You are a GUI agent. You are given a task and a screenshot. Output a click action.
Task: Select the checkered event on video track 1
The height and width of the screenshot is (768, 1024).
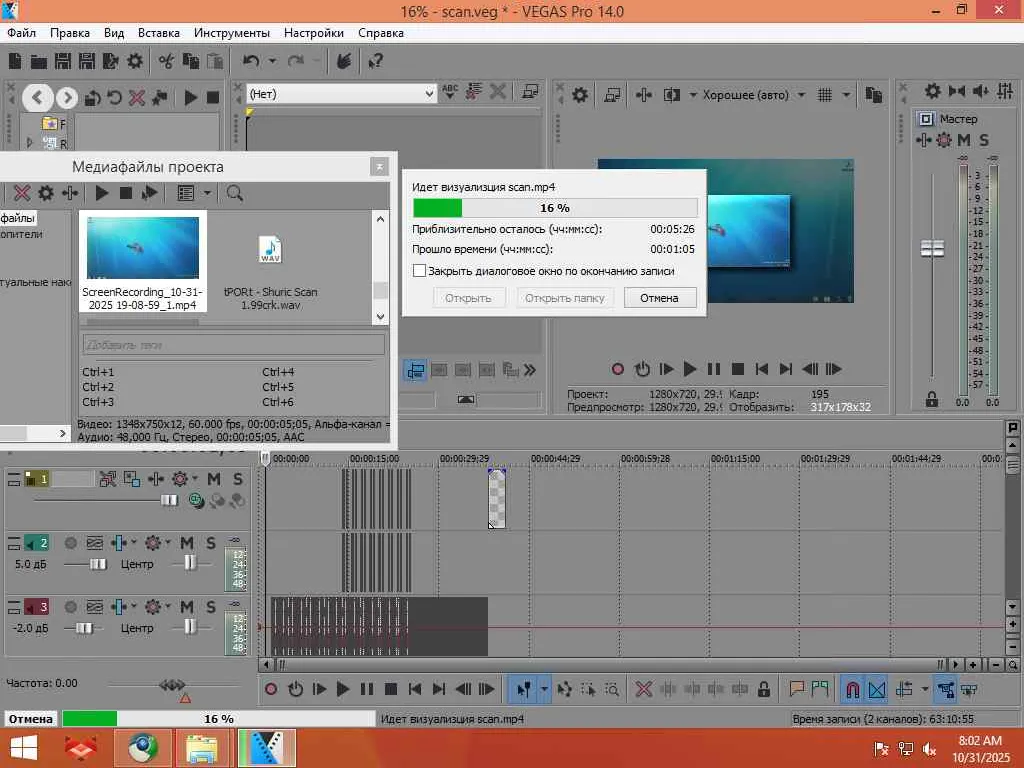click(496, 498)
